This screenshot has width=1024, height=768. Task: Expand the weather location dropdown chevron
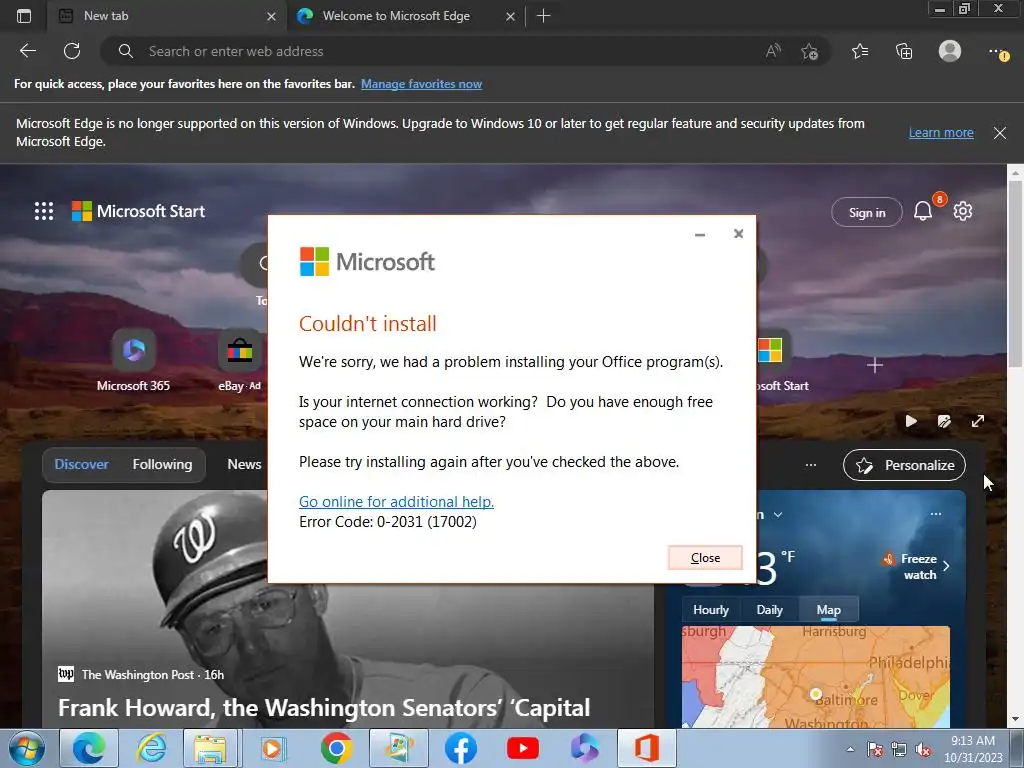778,515
